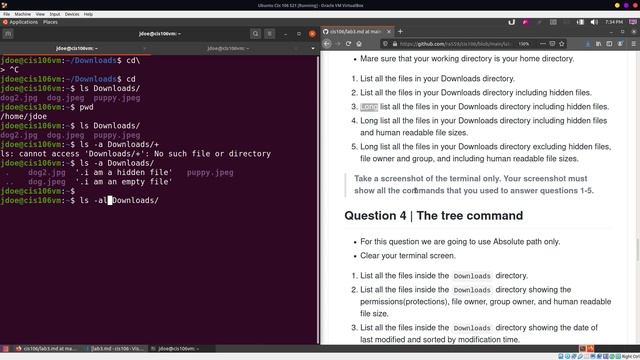Click the panel clock showing 7:34 PM
640x360 pixels.
pos(614,22)
